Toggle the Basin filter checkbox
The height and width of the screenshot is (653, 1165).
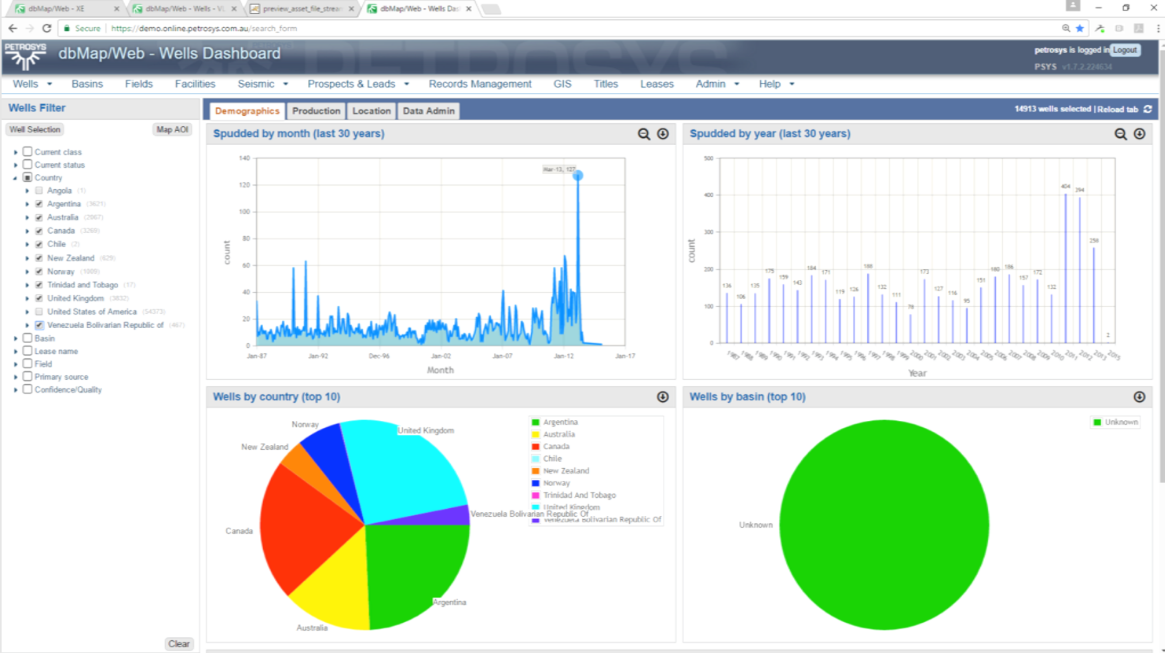[27, 338]
